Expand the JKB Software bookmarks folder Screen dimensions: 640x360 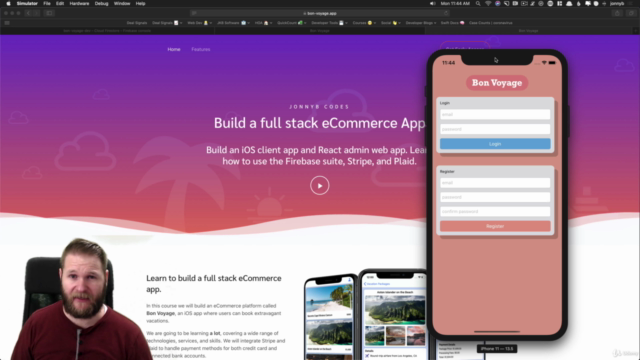tap(233, 23)
